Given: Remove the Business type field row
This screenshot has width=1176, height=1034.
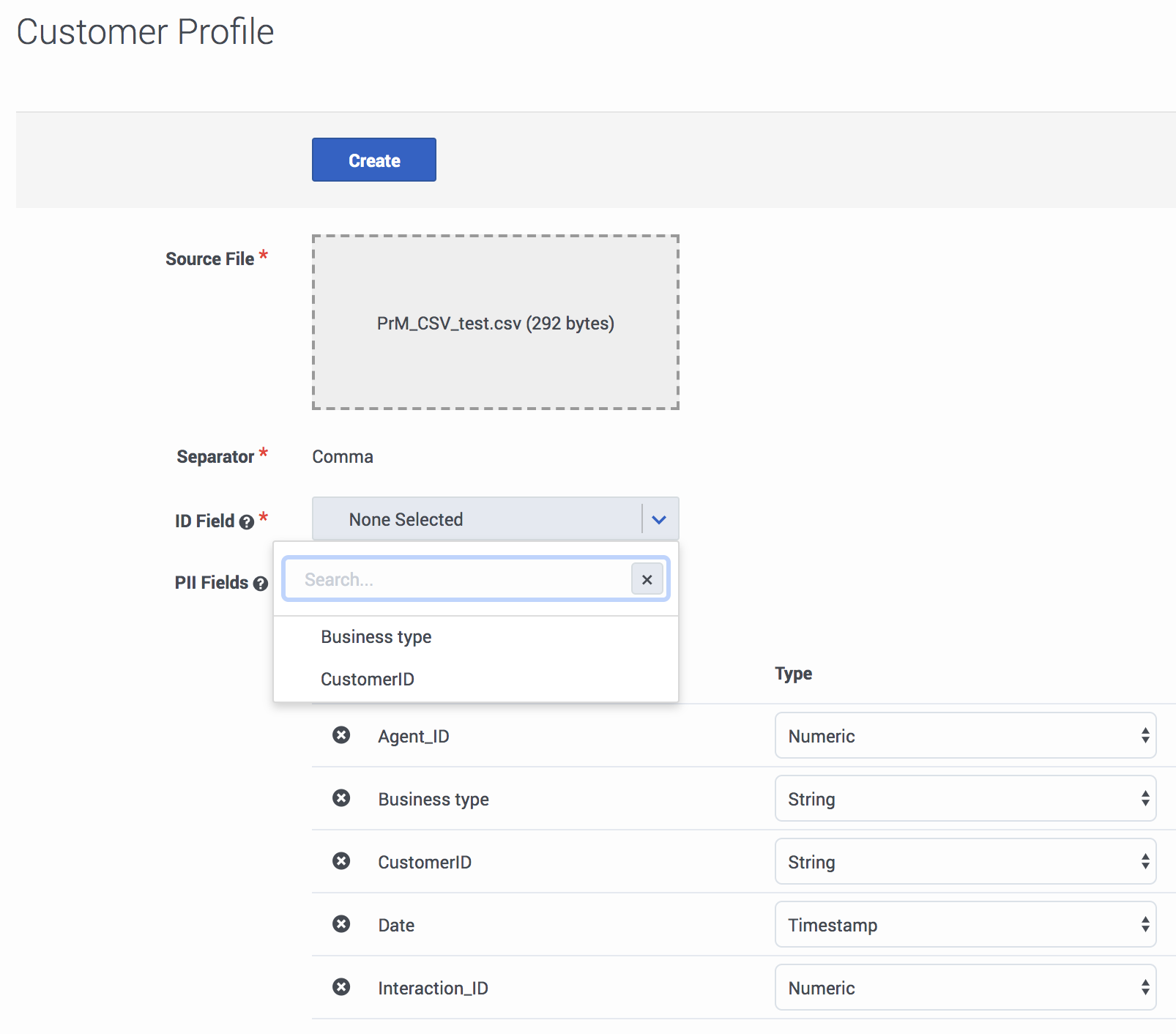Looking at the screenshot, I should [x=341, y=797].
